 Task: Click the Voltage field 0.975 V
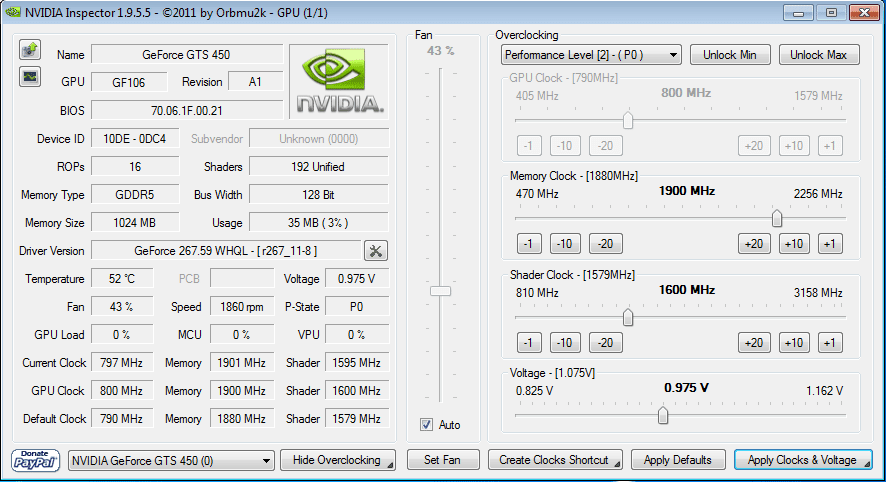click(x=357, y=279)
